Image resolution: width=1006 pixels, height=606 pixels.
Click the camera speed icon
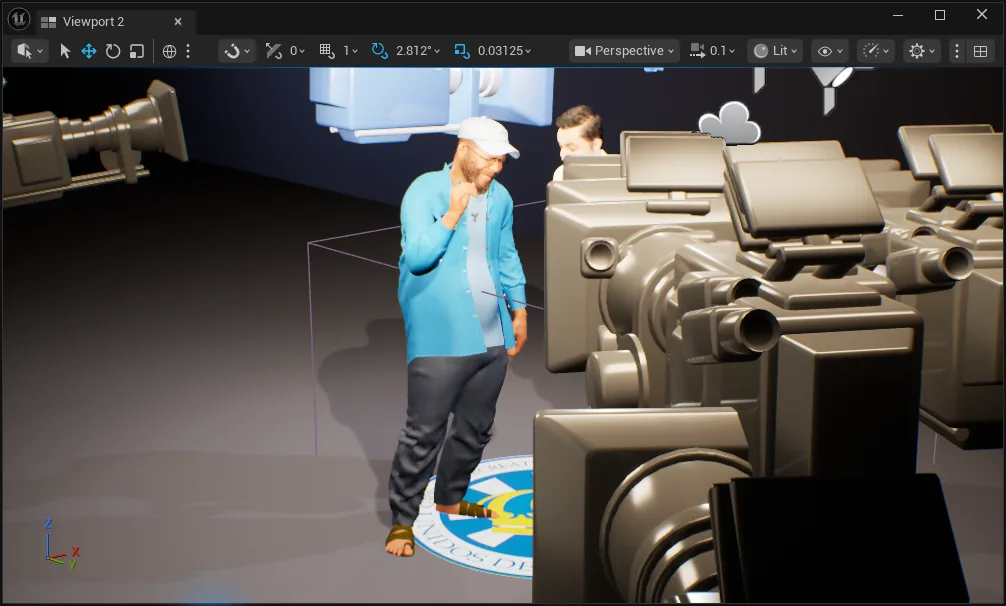click(x=697, y=51)
